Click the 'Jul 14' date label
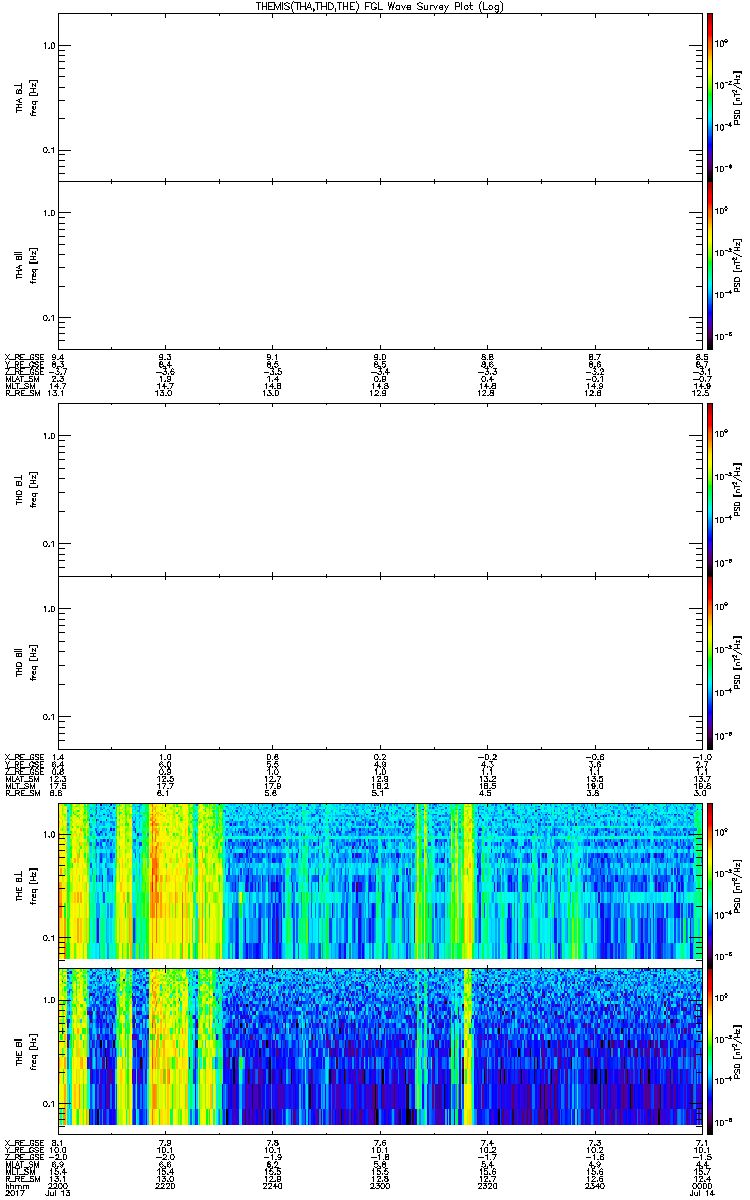The height and width of the screenshot is (1200, 750). pyautogui.click(x=701, y=1193)
